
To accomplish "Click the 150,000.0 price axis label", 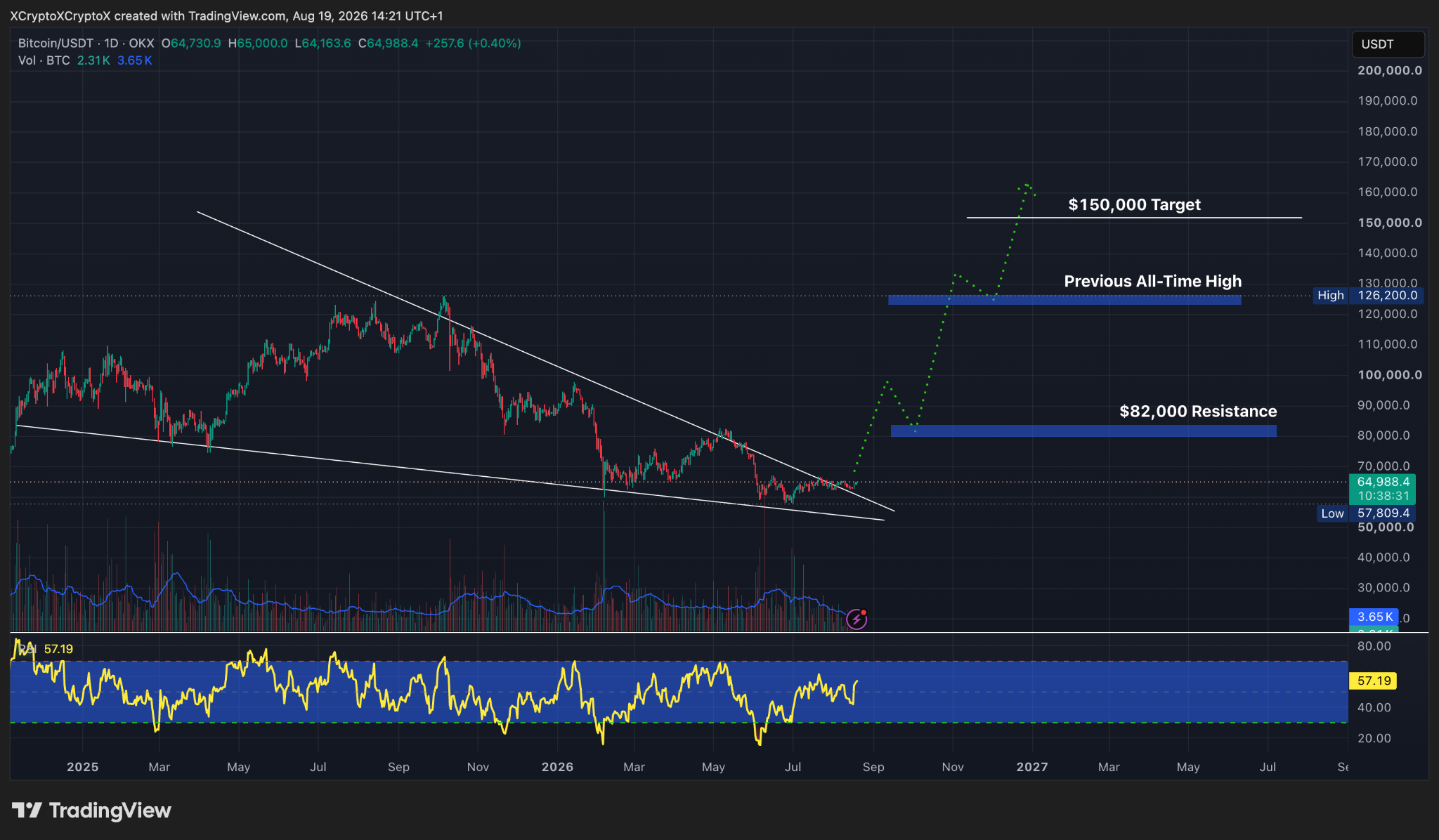I will click(1390, 223).
